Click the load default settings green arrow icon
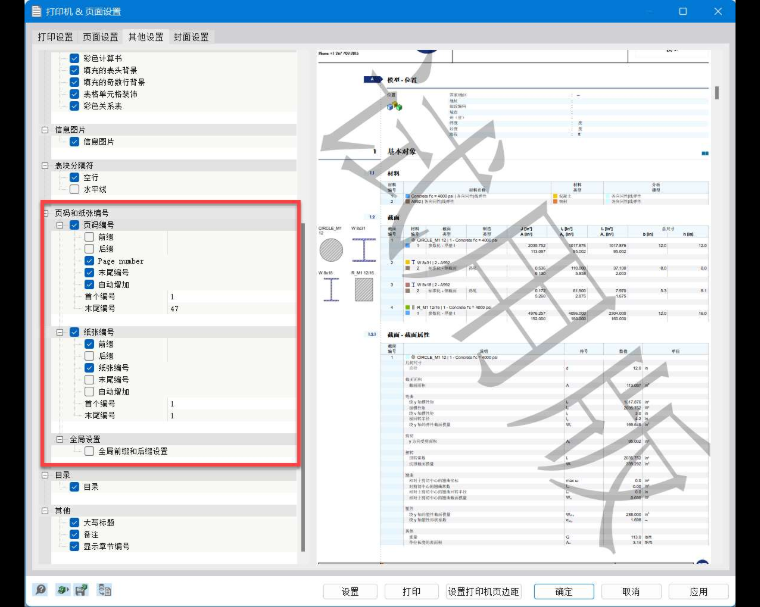The width and height of the screenshot is (760, 607). (x=63, y=590)
